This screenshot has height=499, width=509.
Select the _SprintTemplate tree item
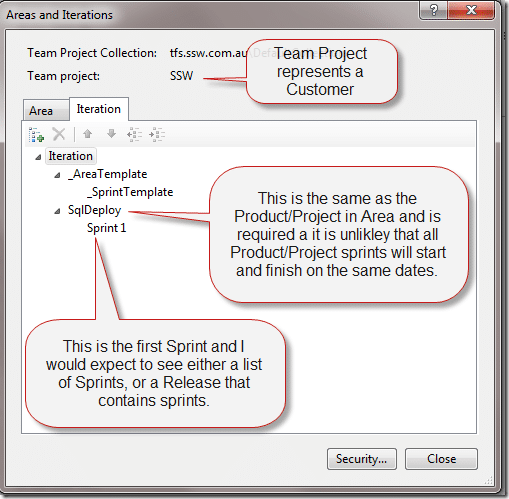click(x=130, y=192)
